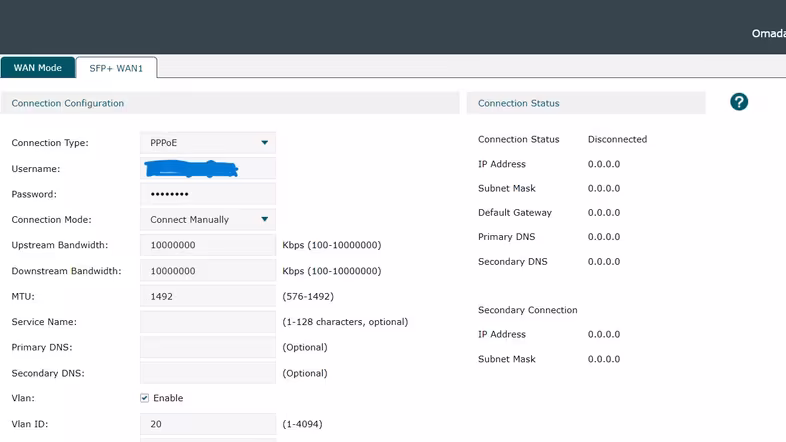Click the Secondary DNS input field
This screenshot has height=442, width=786.
click(x=208, y=373)
